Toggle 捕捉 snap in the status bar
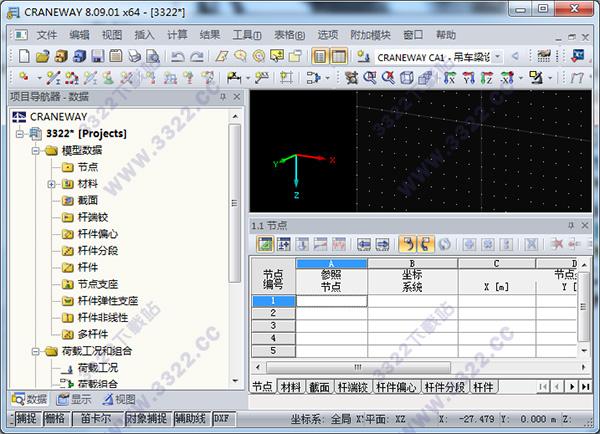600x434 pixels. [26, 418]
